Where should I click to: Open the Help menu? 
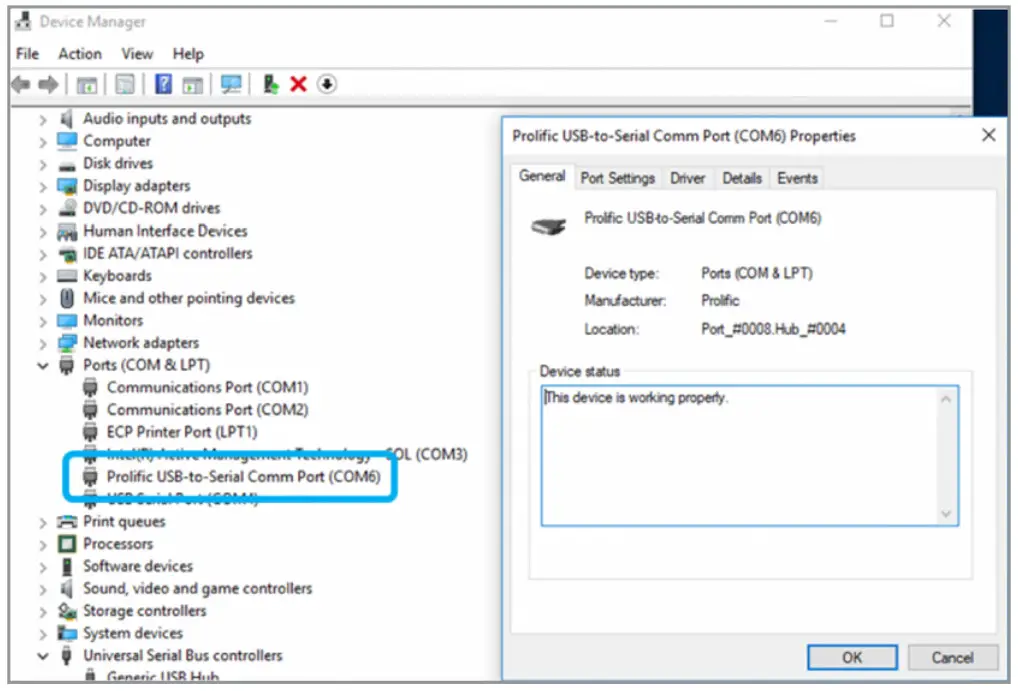tap(188, 54)
